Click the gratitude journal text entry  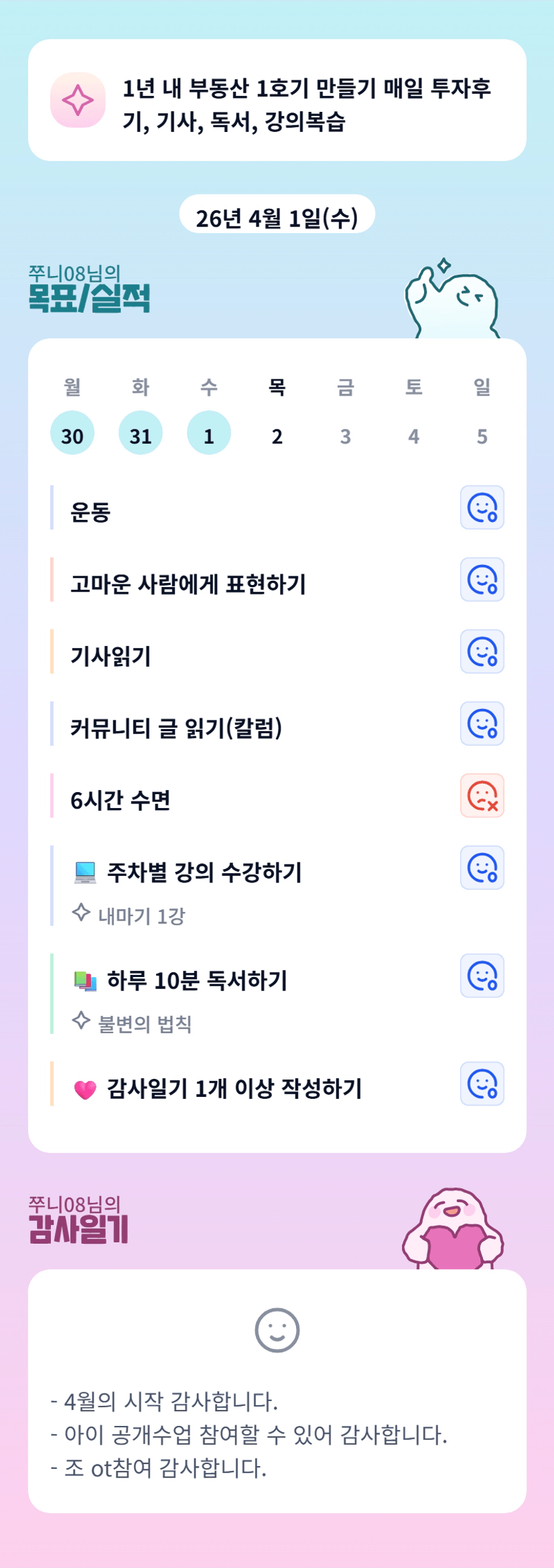click(249, 1435)
